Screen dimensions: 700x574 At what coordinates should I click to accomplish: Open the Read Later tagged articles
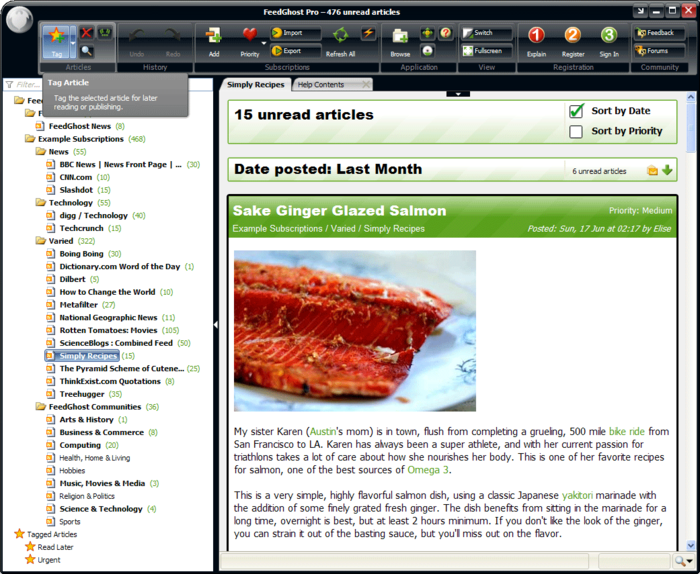pyautogui.click(x=55, y=547)
